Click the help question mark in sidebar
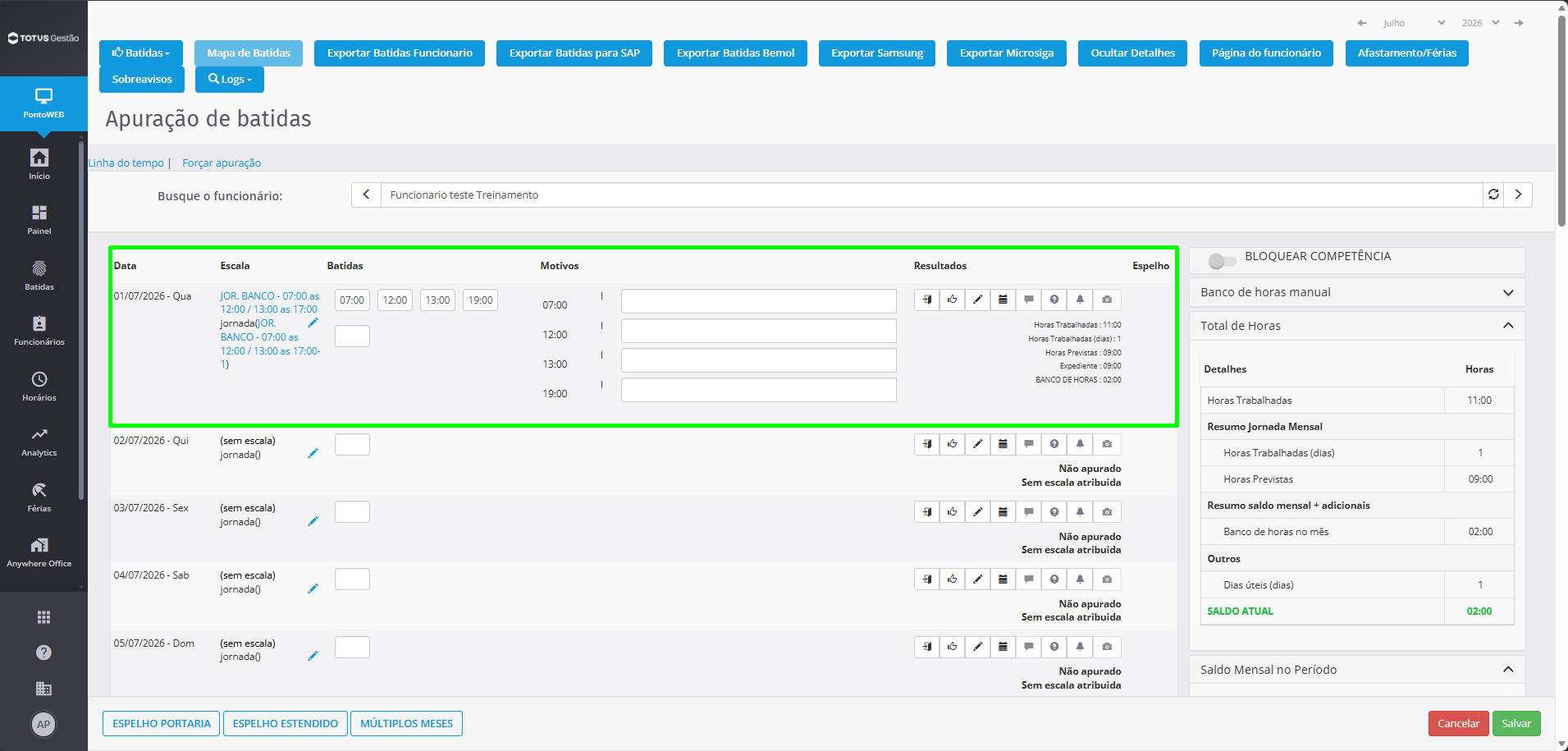Image resolution: width=1568 pixels, height=751 pixels. click(43, 653)
